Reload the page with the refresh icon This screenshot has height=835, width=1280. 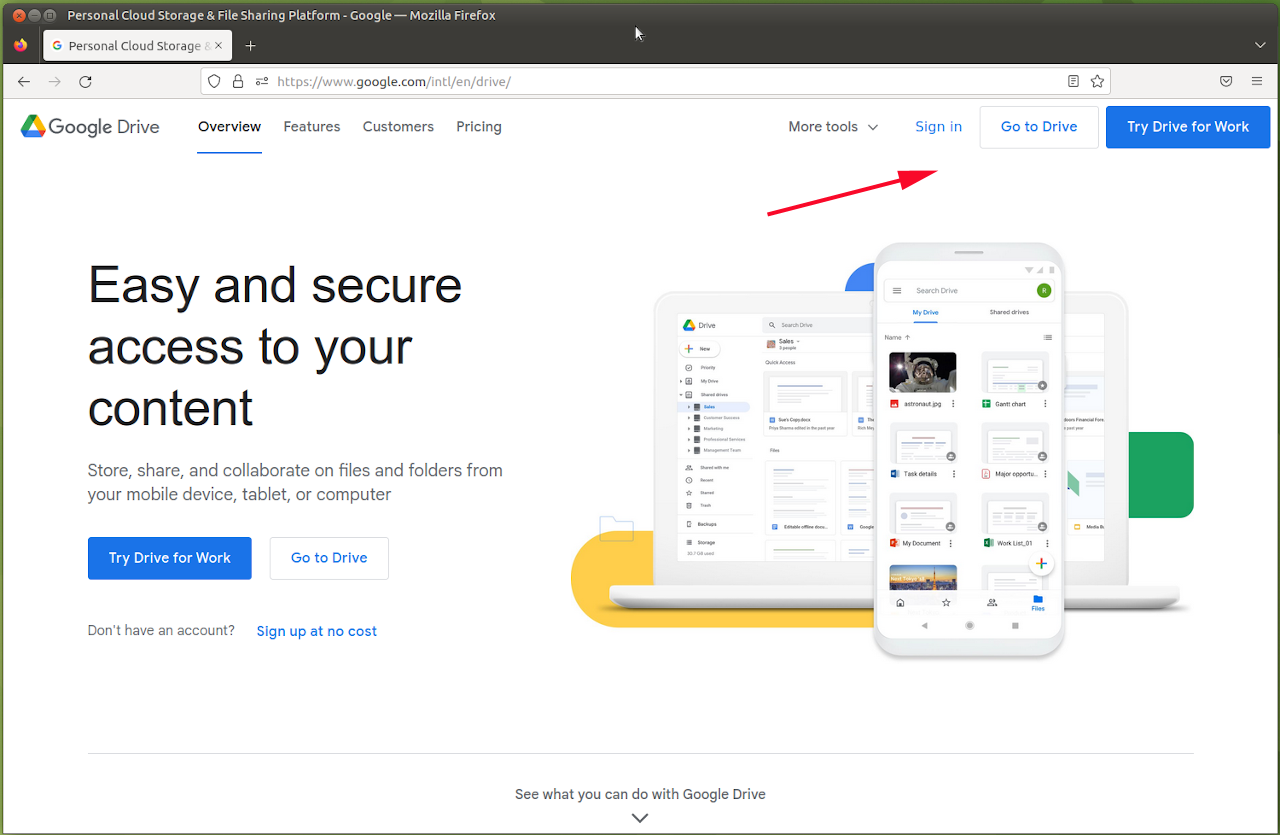86,82
